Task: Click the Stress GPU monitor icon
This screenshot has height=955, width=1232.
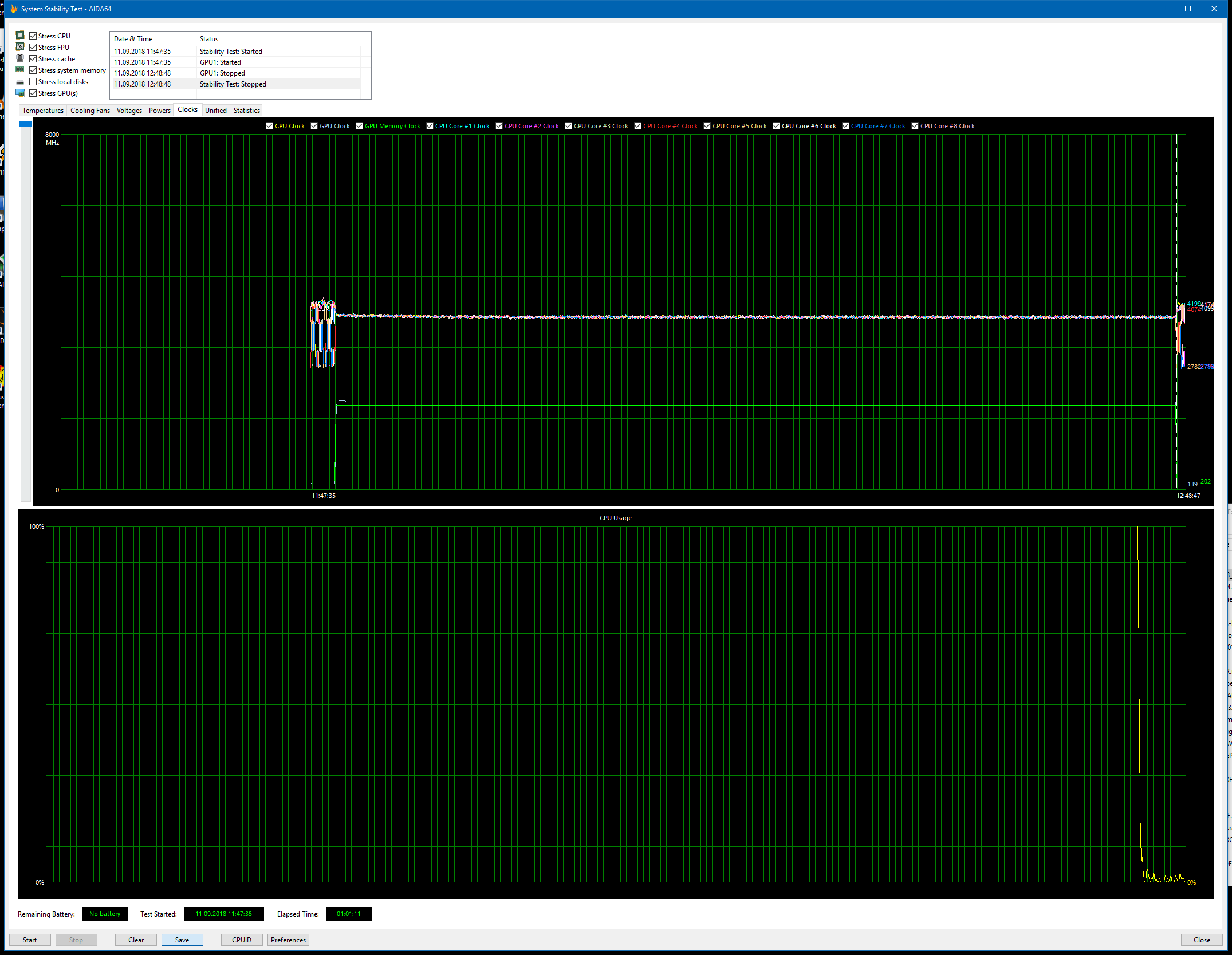Action: pyautogui.click(x=20, y=93)
